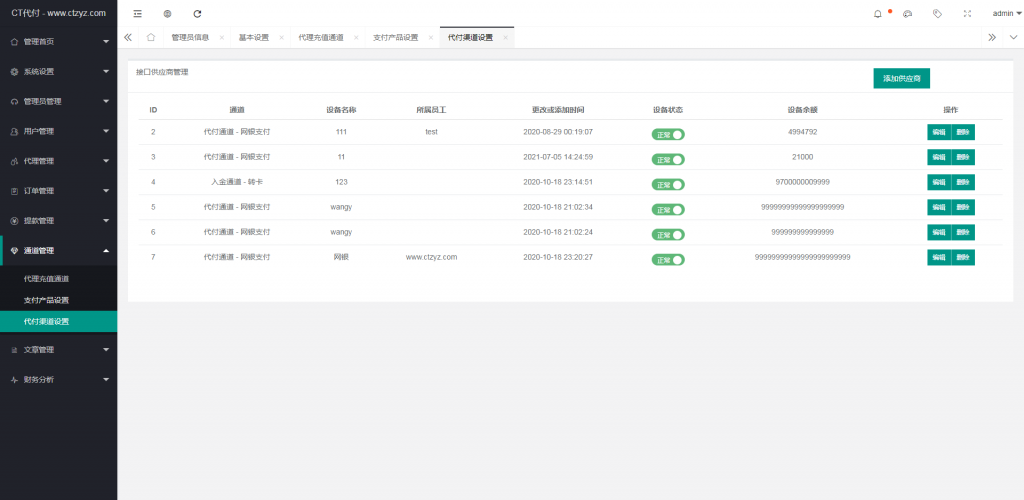
Task: Go to home tab via house icon
Action: pyautogui.click(x=150, y=37)
